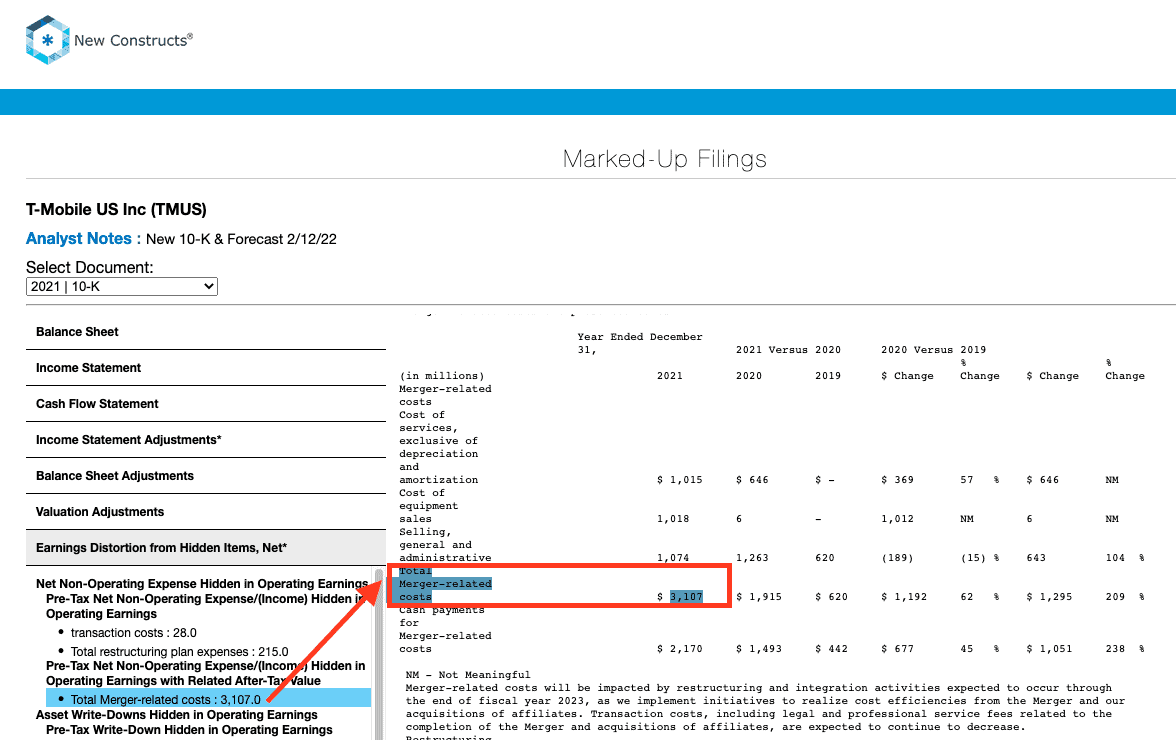Click the '2021 Versus 2020' column header
Image resolution: width=1176 pixels, height=740 pixels.
(x=788, y=349)
